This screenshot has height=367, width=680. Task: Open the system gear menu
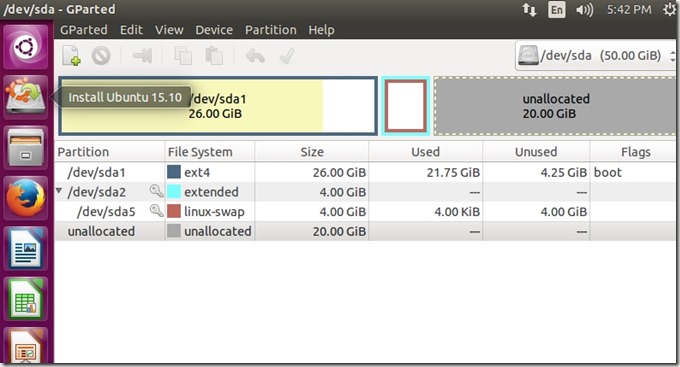(670, 10)
